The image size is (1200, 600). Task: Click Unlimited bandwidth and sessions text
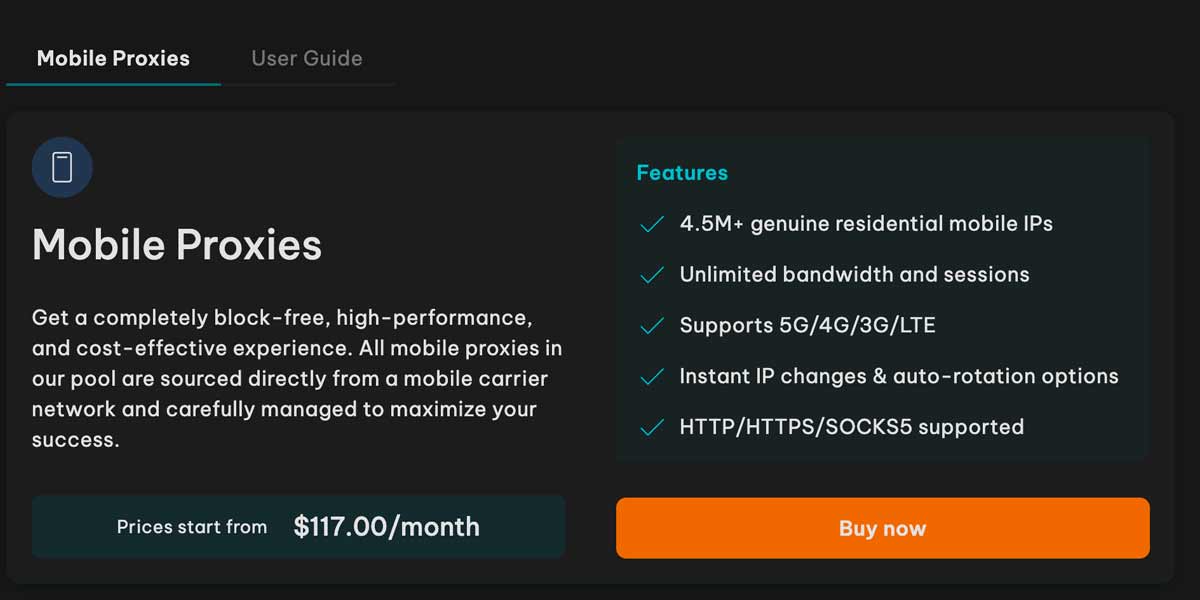854,274
